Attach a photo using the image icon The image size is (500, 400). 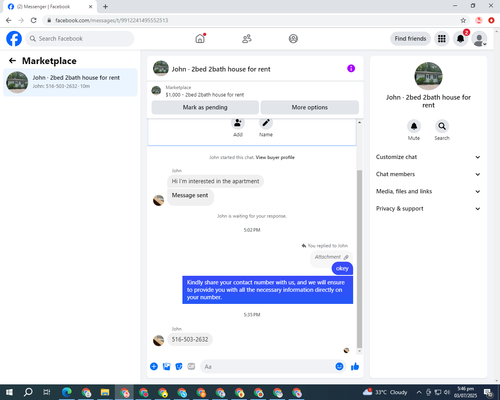pyautogui.click(x=166, y=367)
